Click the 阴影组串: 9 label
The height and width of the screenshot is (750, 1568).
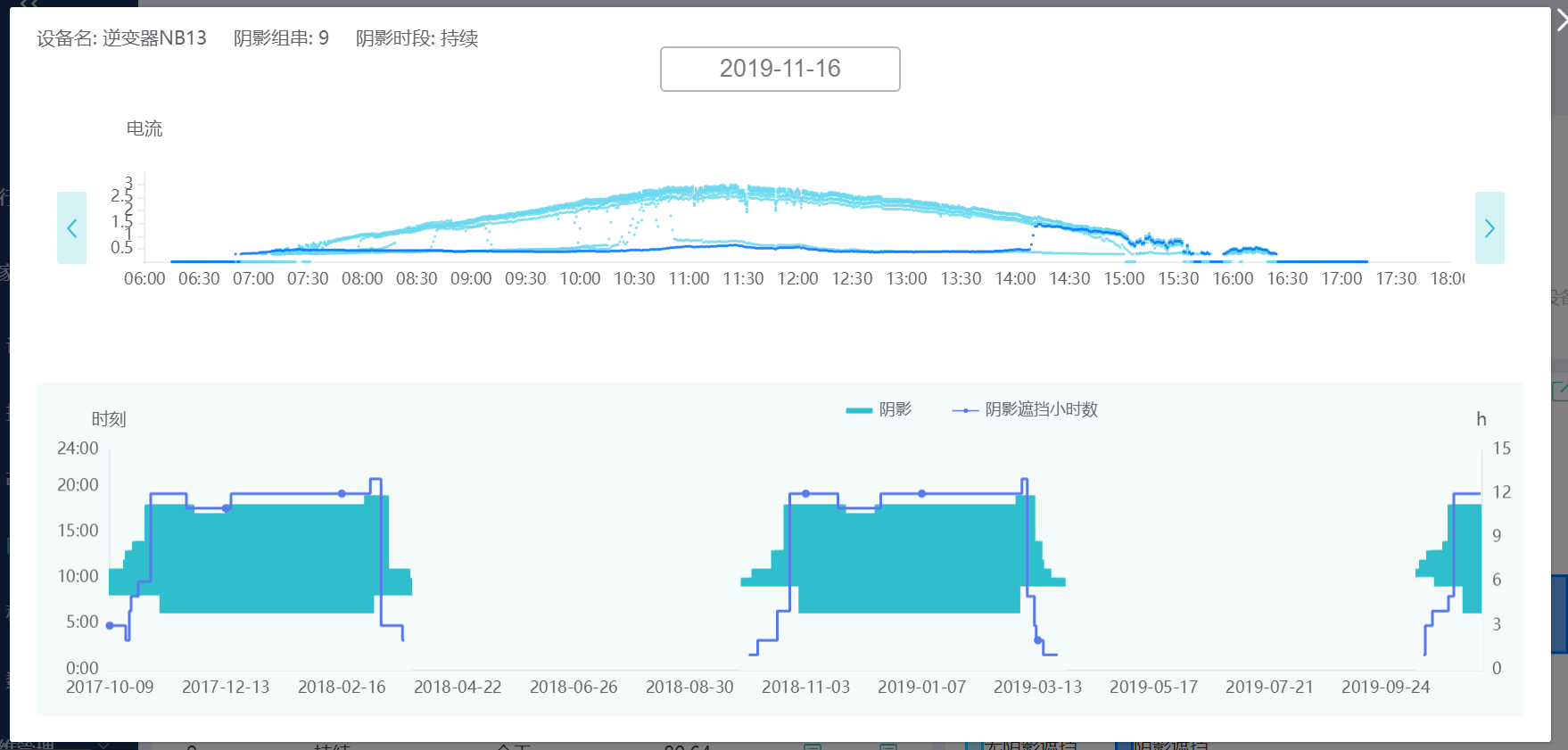tap(281, 38)
